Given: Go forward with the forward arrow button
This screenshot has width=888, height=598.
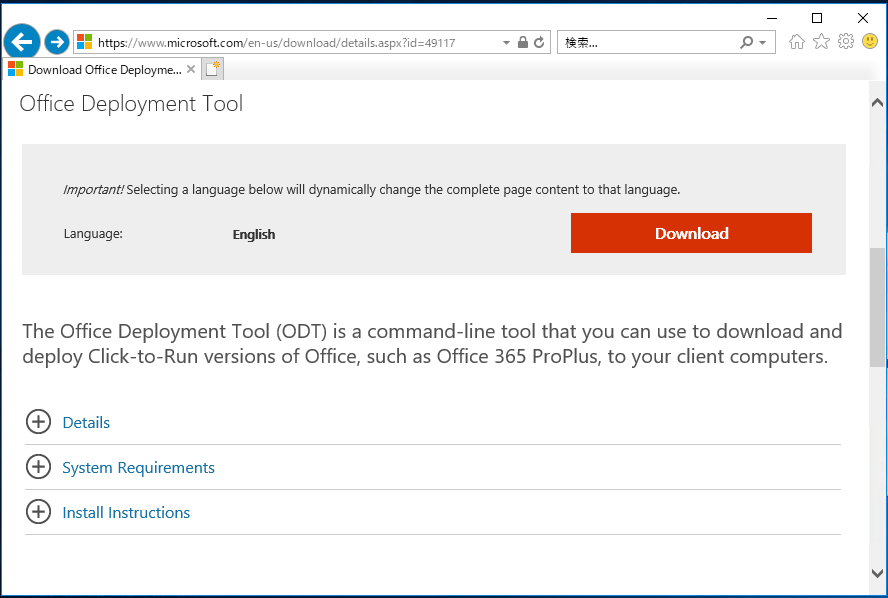Looking at the screenshot, I should pyautogui.click(x=57, y=42).
